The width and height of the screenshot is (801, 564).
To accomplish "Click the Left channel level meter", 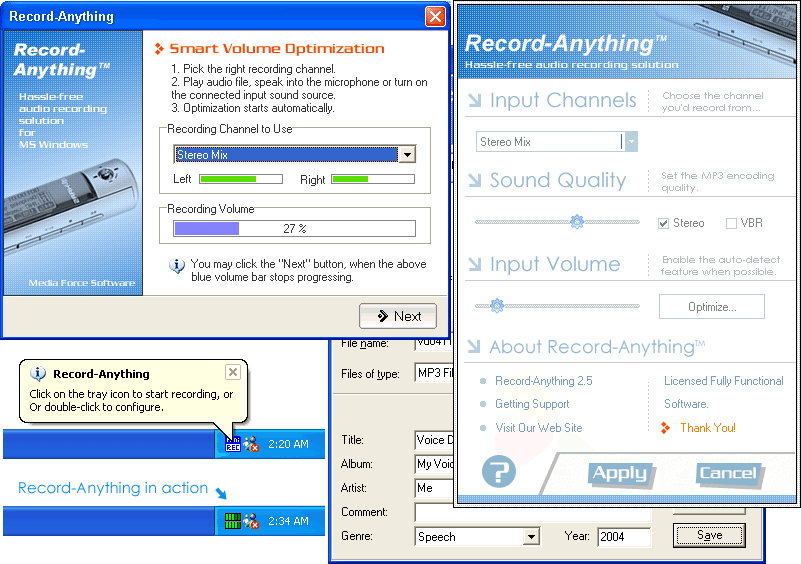I will pyautogui.click(x=241, y=179).
